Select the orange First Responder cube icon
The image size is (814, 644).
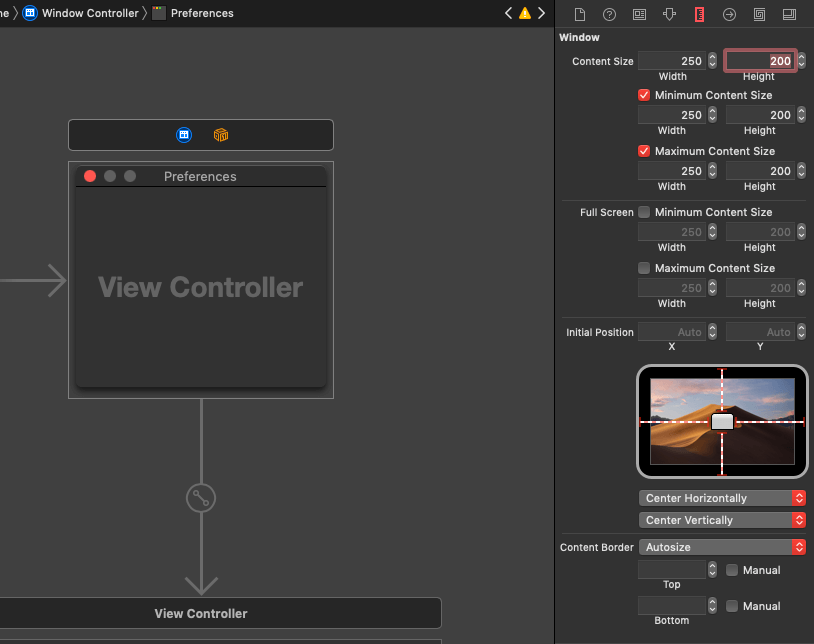point(220,135)
